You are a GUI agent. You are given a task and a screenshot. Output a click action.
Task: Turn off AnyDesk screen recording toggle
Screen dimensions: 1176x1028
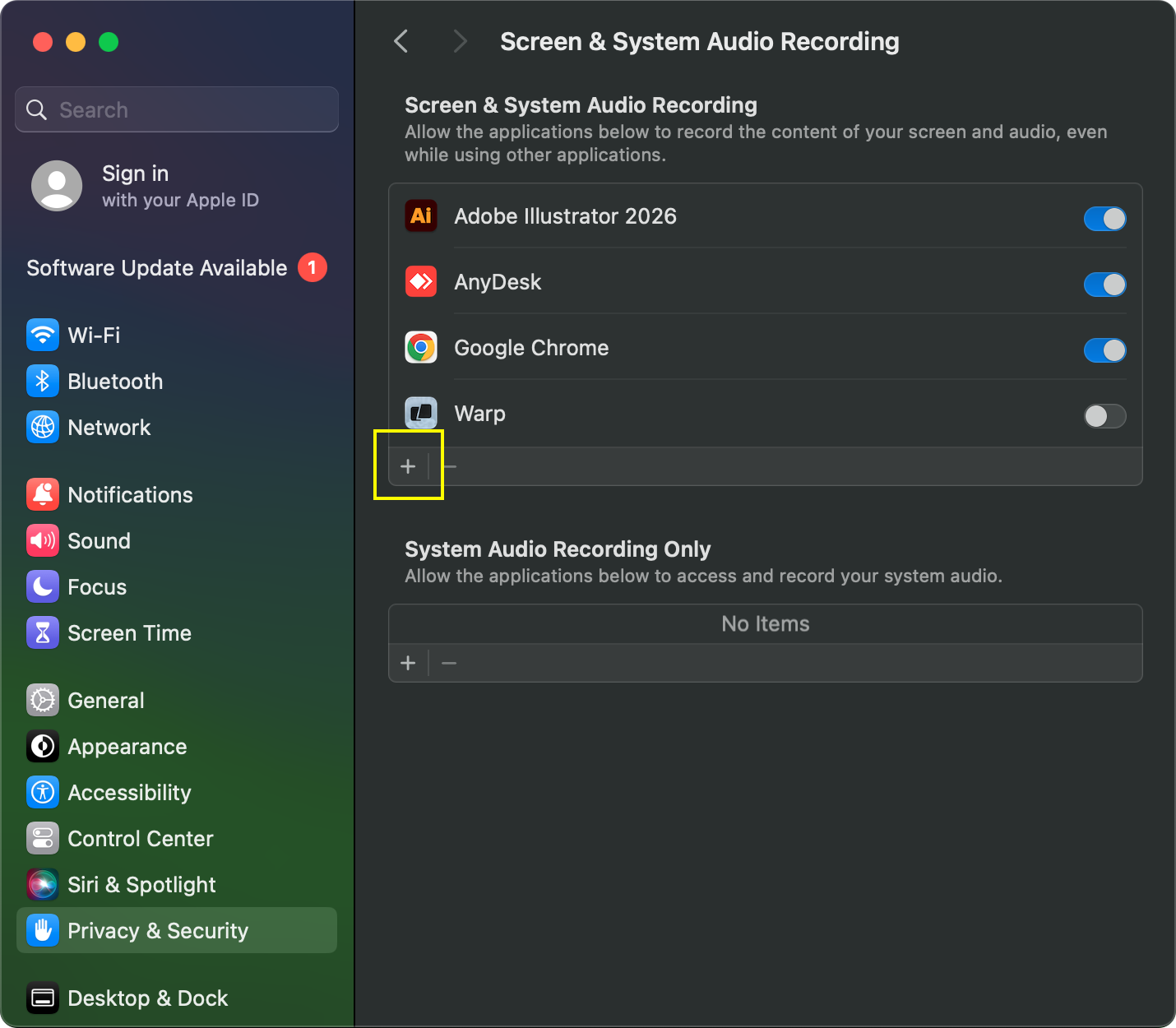coord(1104,285)
